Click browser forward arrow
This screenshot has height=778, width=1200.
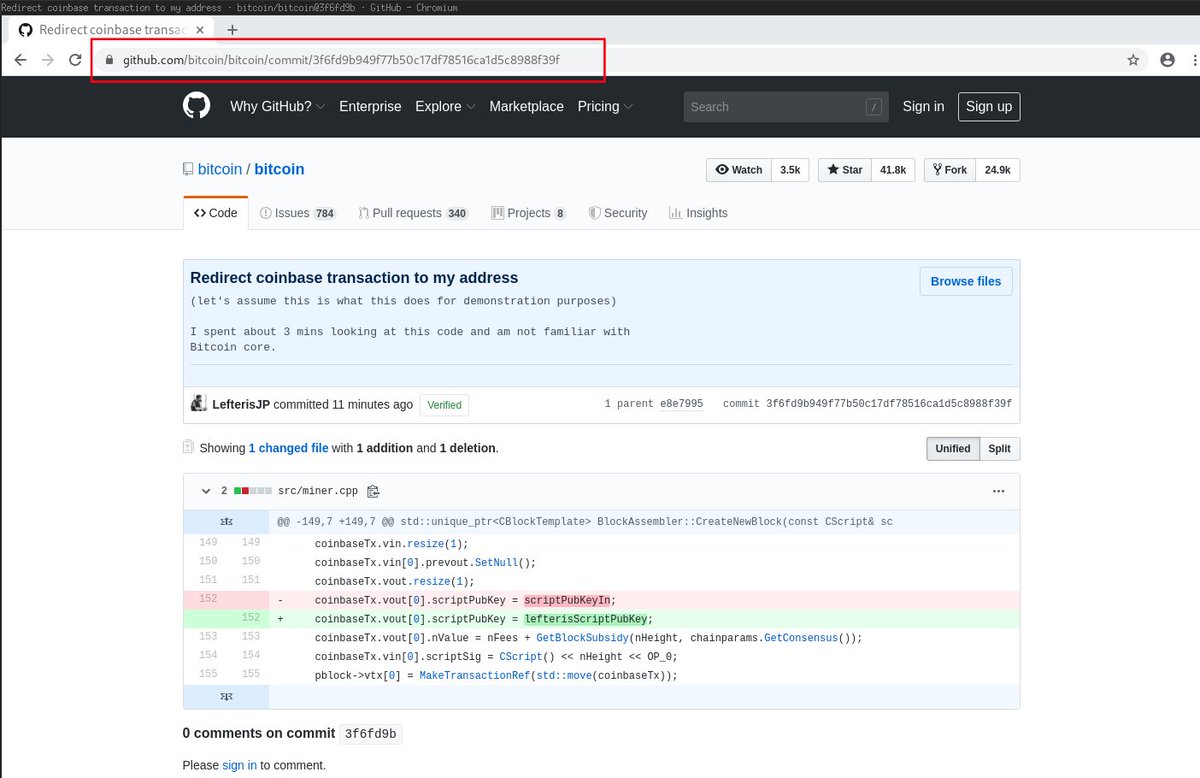click(47, 60)
